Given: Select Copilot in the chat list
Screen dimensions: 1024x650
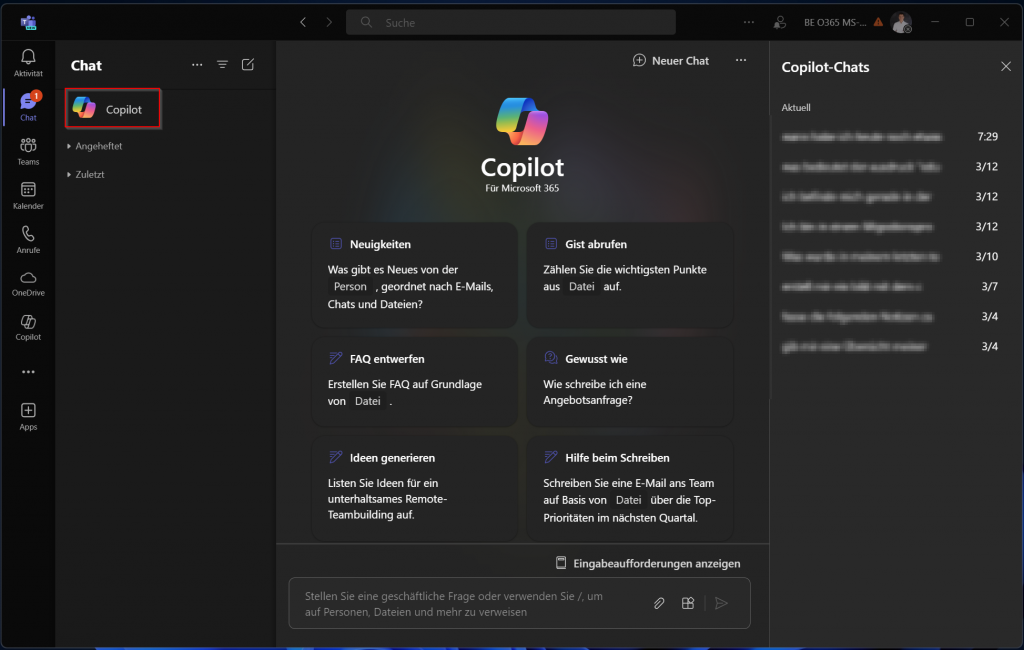Looking at the screenshot, I should [113, 109].
